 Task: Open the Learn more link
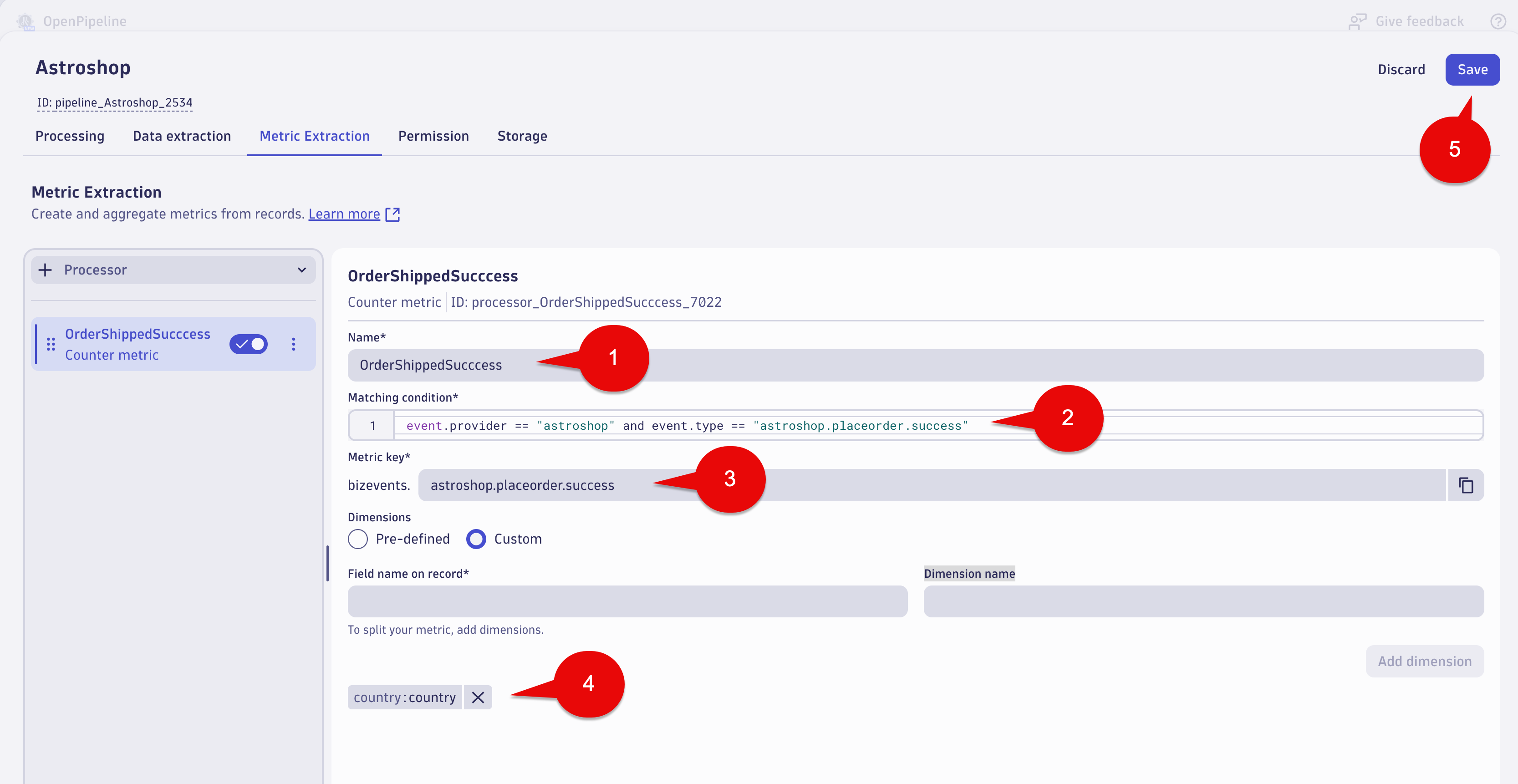[x=344, y=214]
